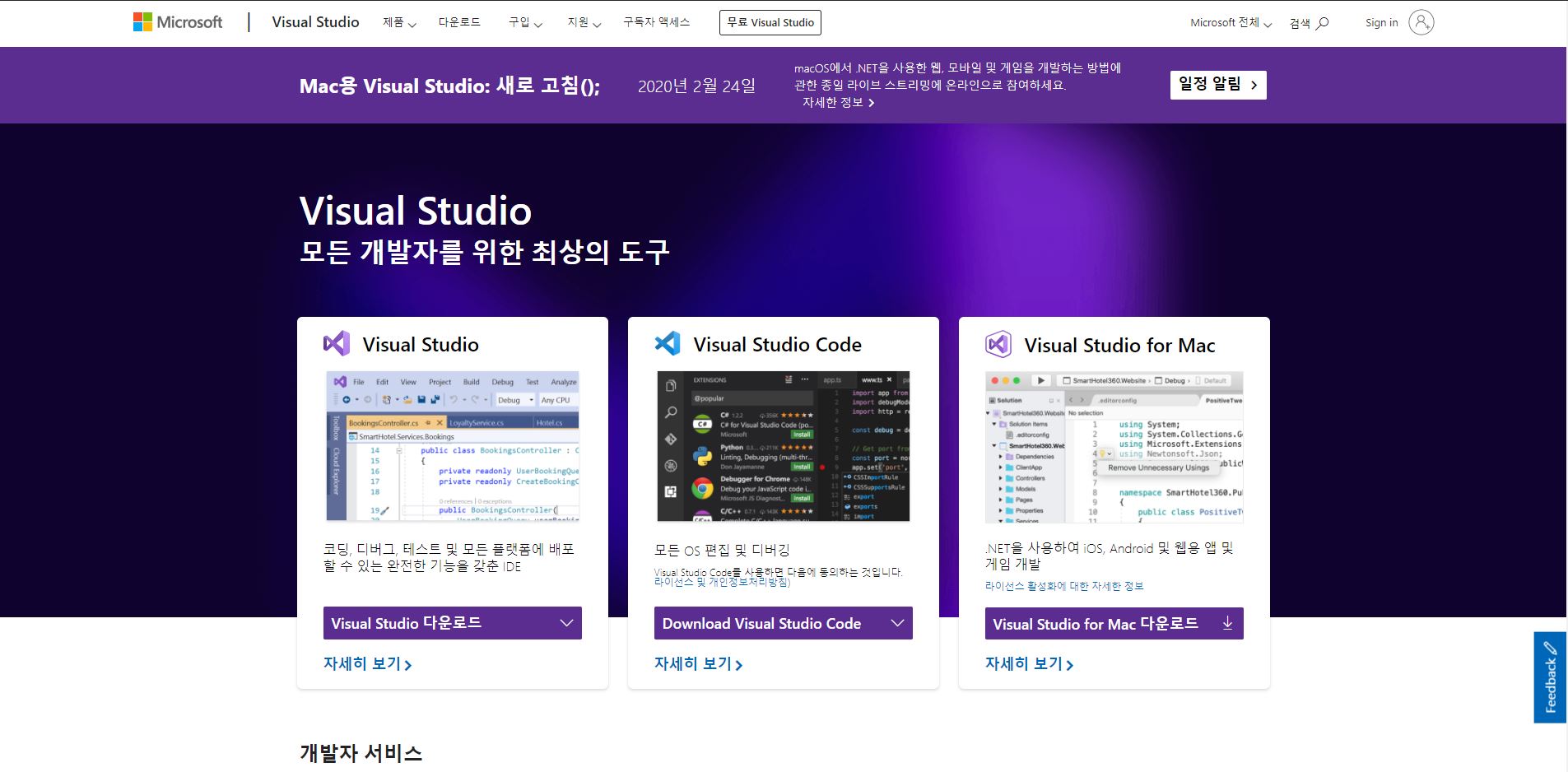Click Visual Studio for Mac 다운로드 button
The image size is (1568, 772).
(x=1114, y=624)
